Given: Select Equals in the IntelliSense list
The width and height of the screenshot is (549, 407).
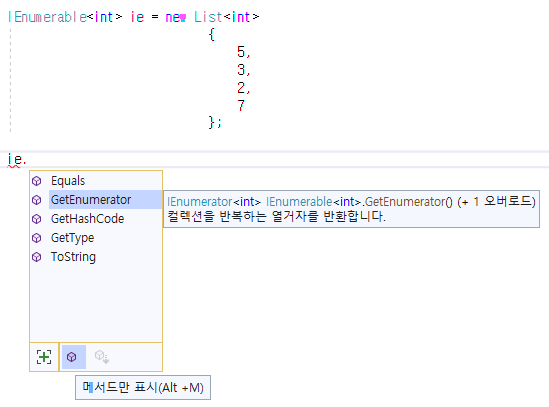Looking at the screenshot, I should coord(96,181).
